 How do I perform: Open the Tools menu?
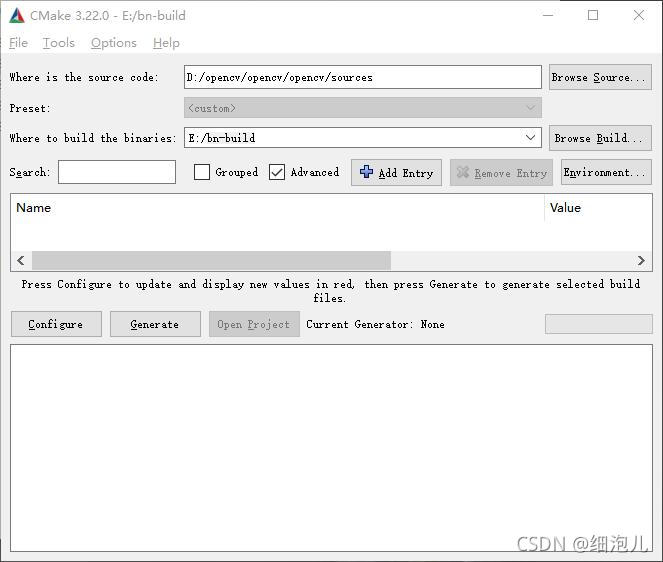(59, 43)
